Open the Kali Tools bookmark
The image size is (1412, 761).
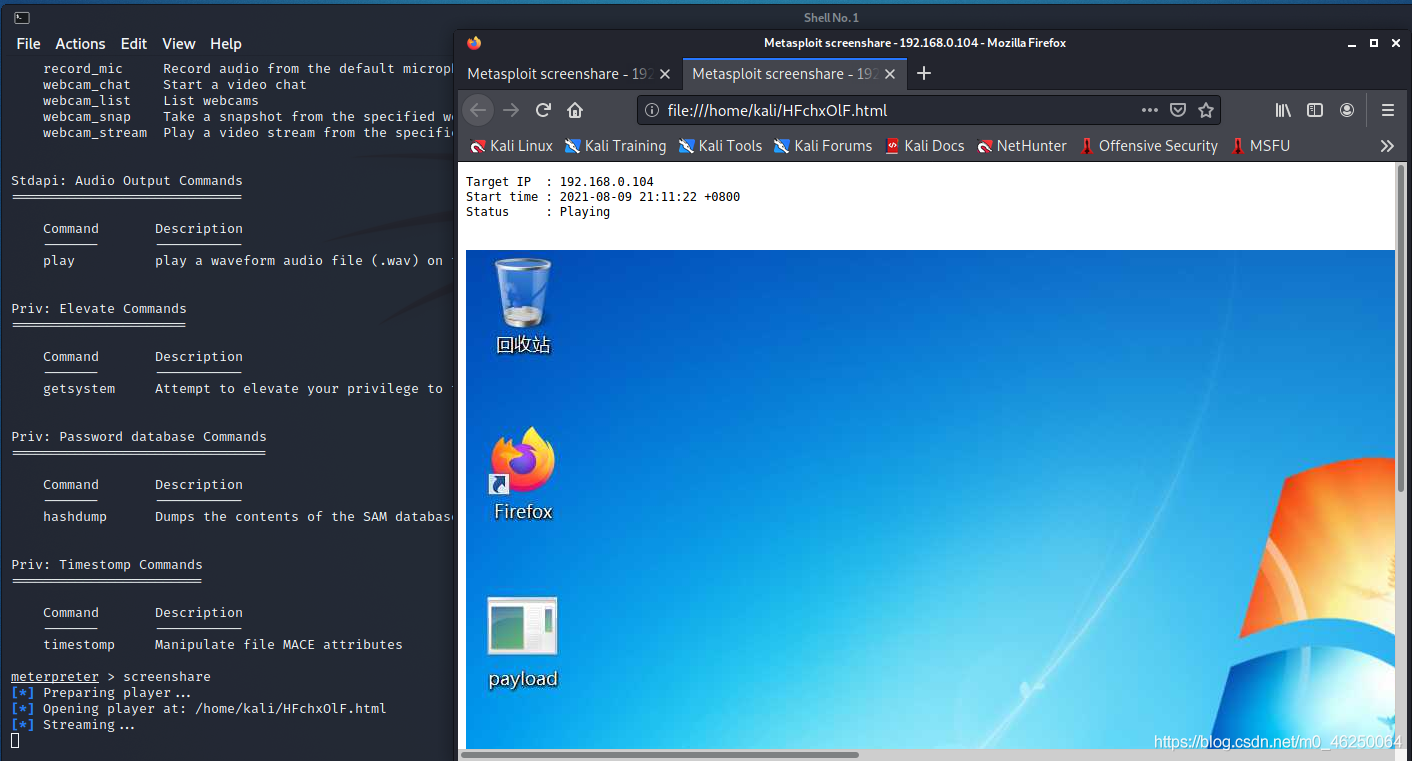(720, 146)
